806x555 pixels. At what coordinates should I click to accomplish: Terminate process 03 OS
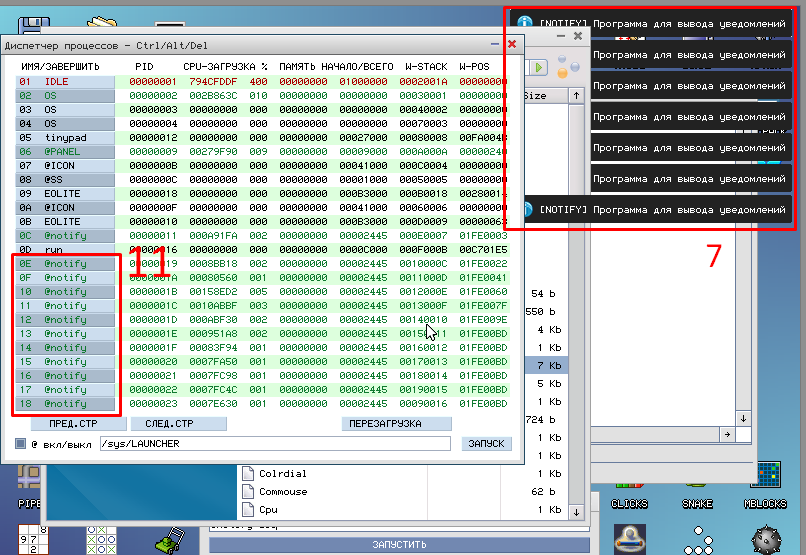(65, 109)
